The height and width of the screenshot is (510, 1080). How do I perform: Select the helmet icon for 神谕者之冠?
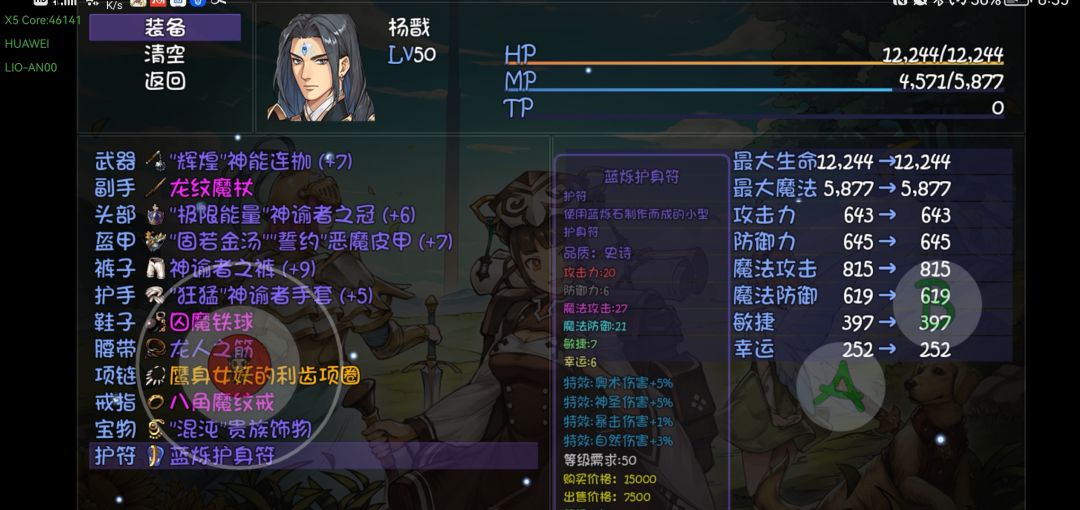[156, 215]
